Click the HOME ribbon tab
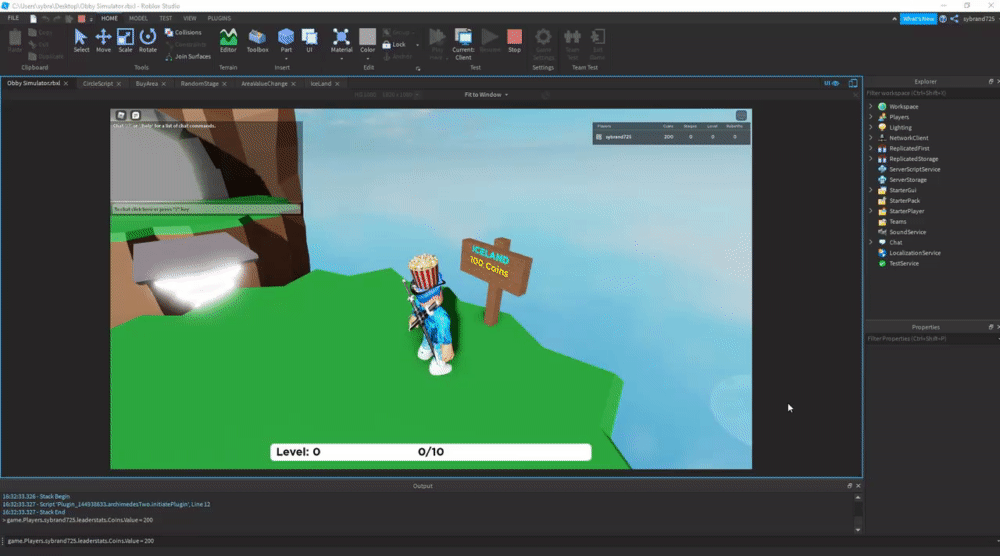 coord(109,18)
